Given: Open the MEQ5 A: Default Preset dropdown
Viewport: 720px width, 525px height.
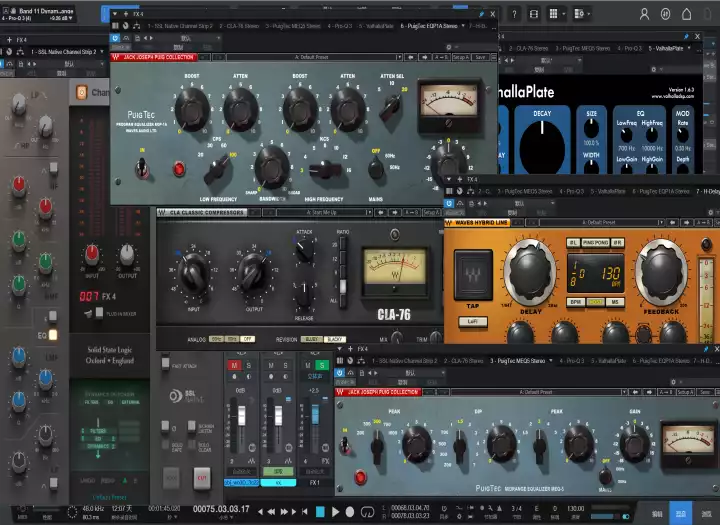Looking at the screenshot, I should [539, 392].
